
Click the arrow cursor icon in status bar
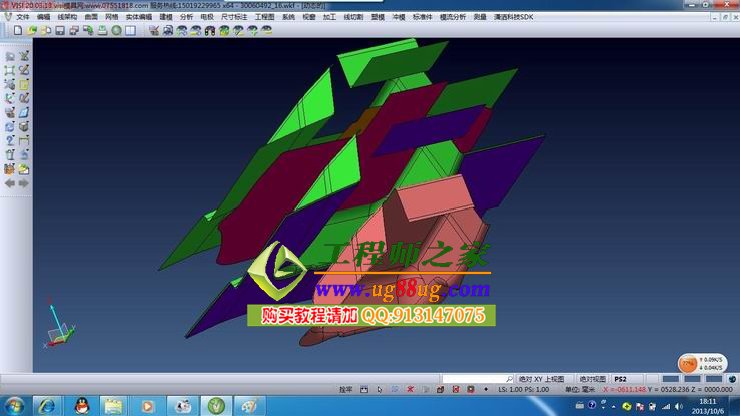(x=380, y=390)
